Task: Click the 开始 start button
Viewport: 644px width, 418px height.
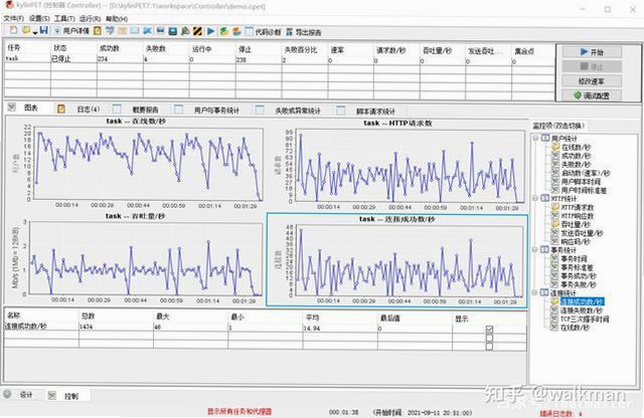Action: click(592, 52)
